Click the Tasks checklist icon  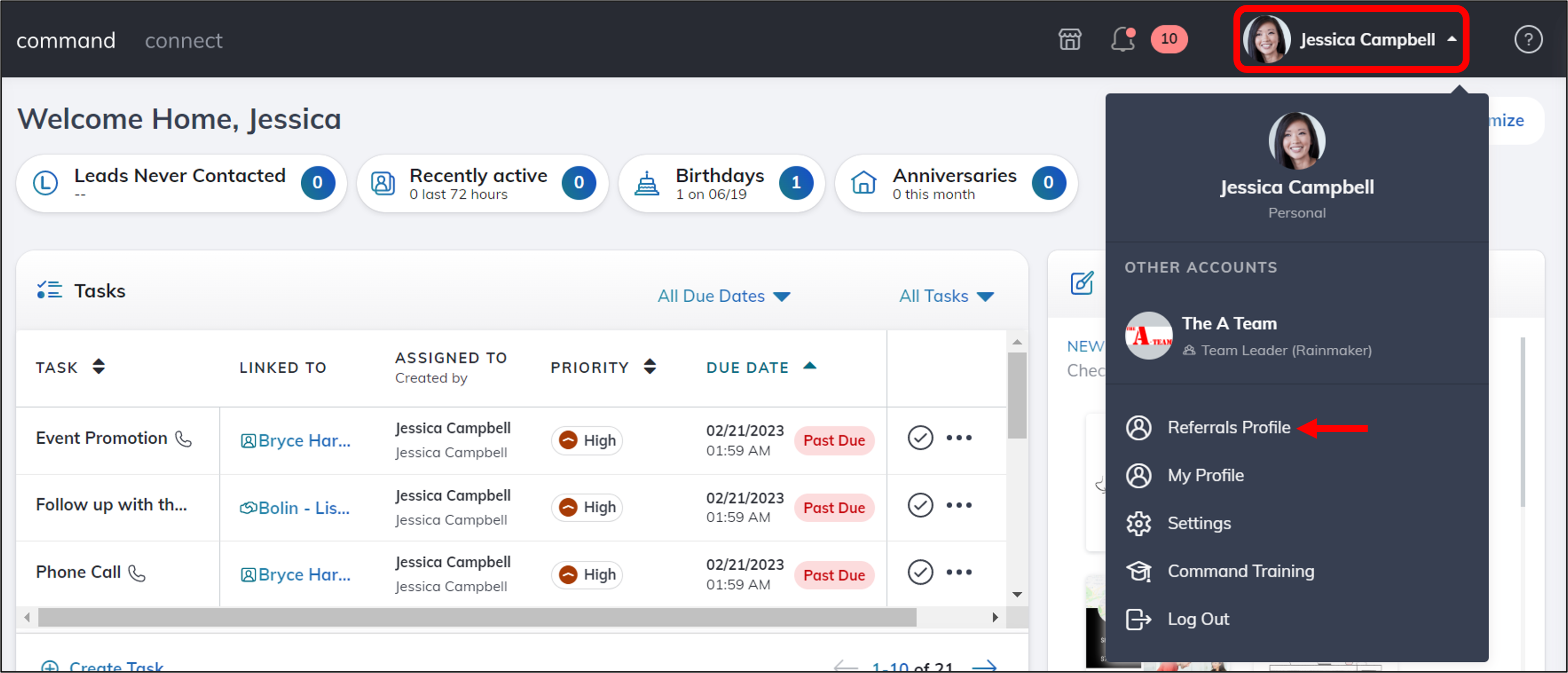49,290
